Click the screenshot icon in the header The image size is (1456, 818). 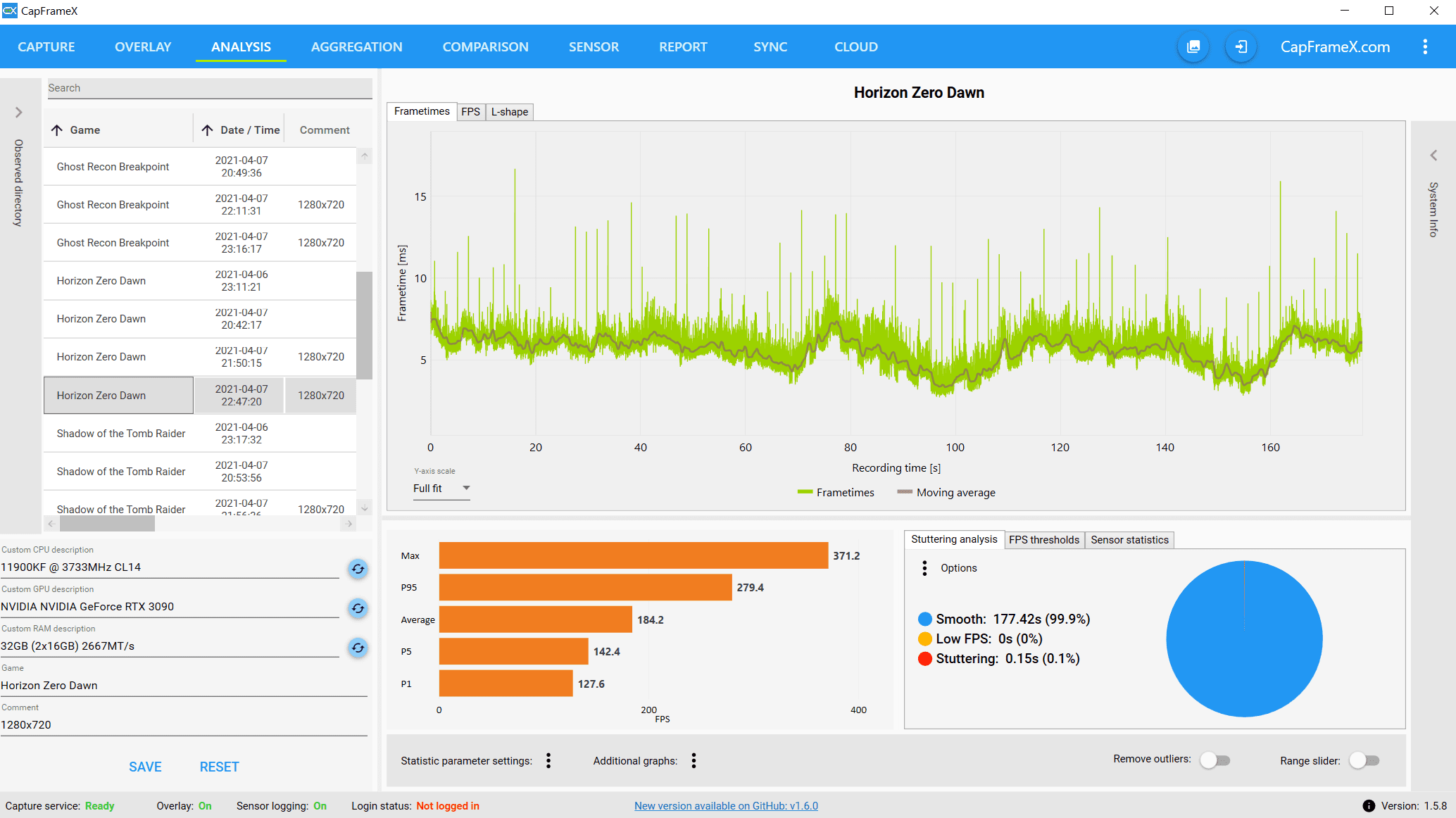pos(1193,47)
